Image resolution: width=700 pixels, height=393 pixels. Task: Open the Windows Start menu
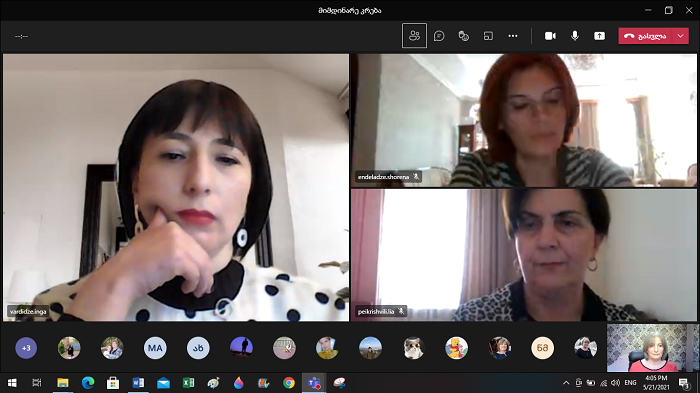coord(12,383)
